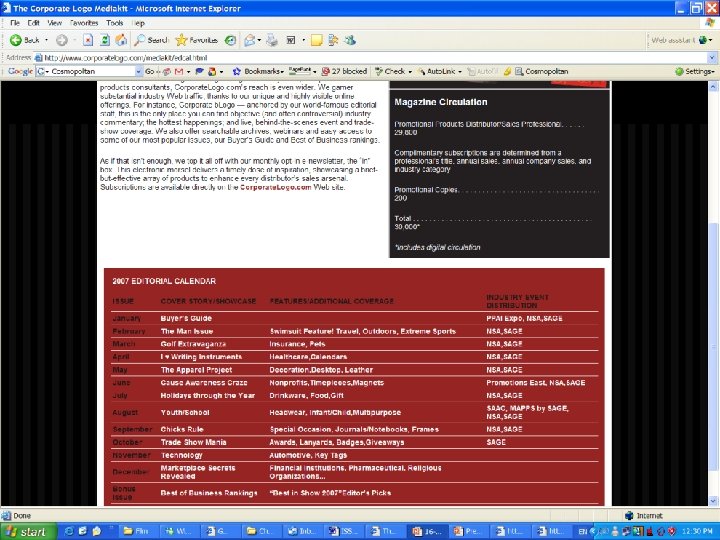This screenshot has height=540, width=720.
Task: Open the Edit with Word dropdown arrow
Action: pyautogui.click(x=304, y=40)
